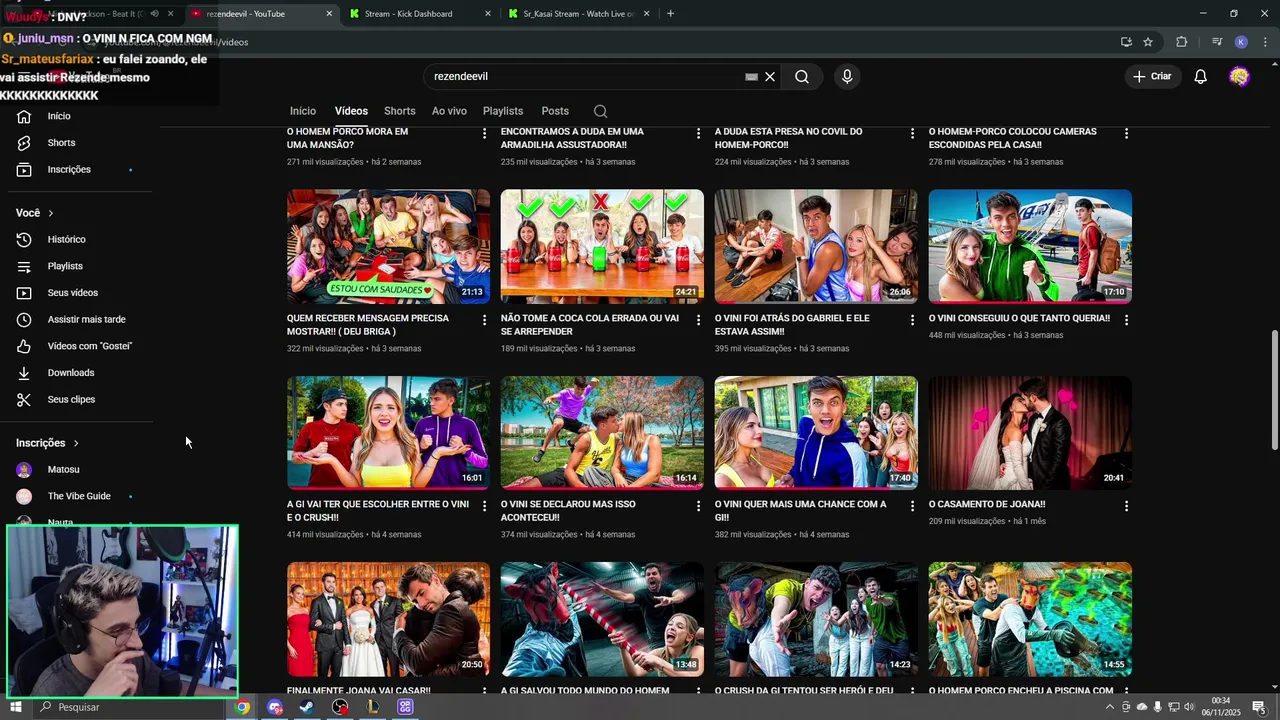Open Steam from the taskbar

coord(307,707)
